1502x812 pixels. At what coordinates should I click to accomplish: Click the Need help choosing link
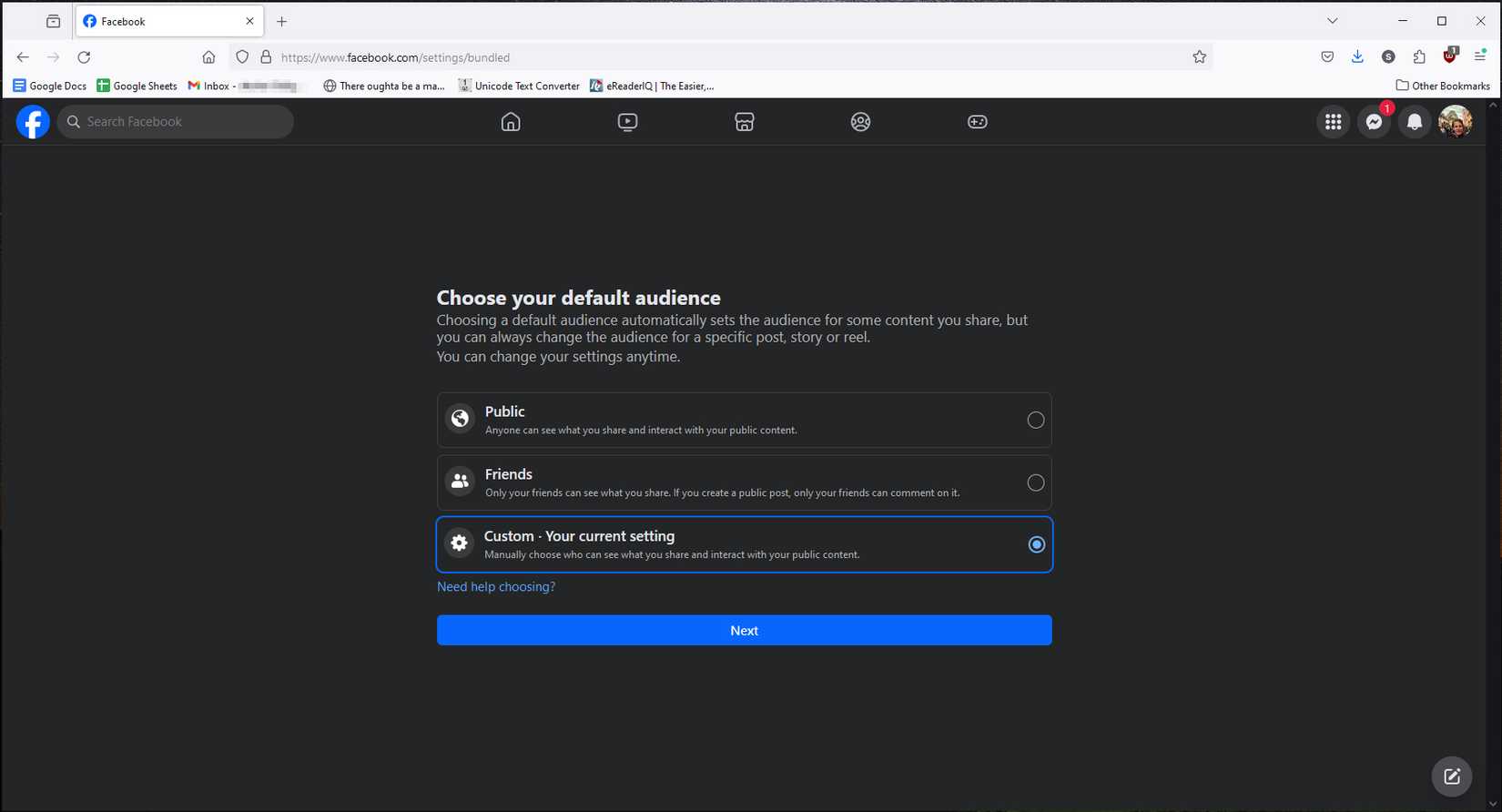[496, 587]
